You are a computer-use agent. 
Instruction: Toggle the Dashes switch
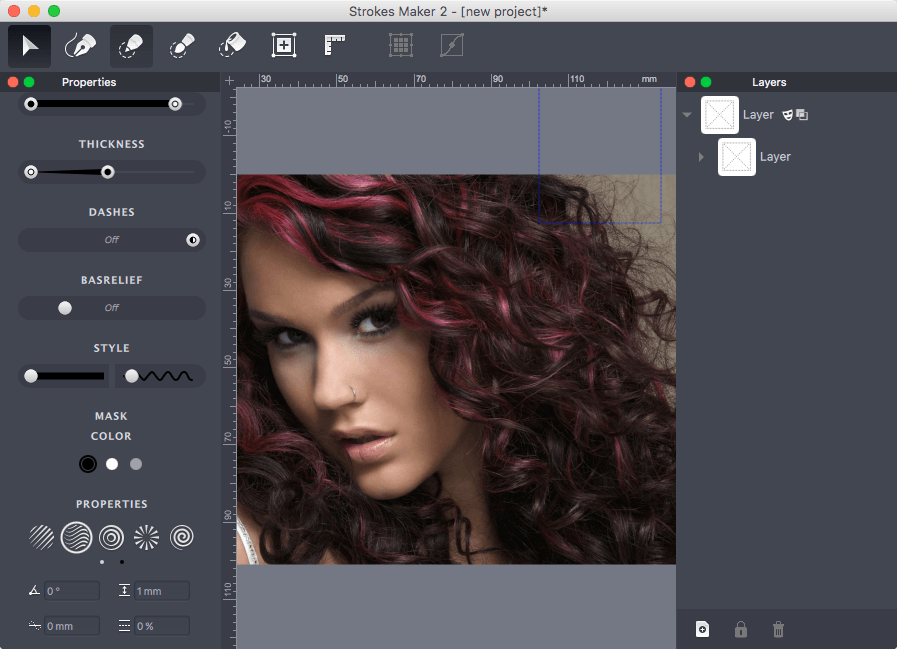pos(111,240)
